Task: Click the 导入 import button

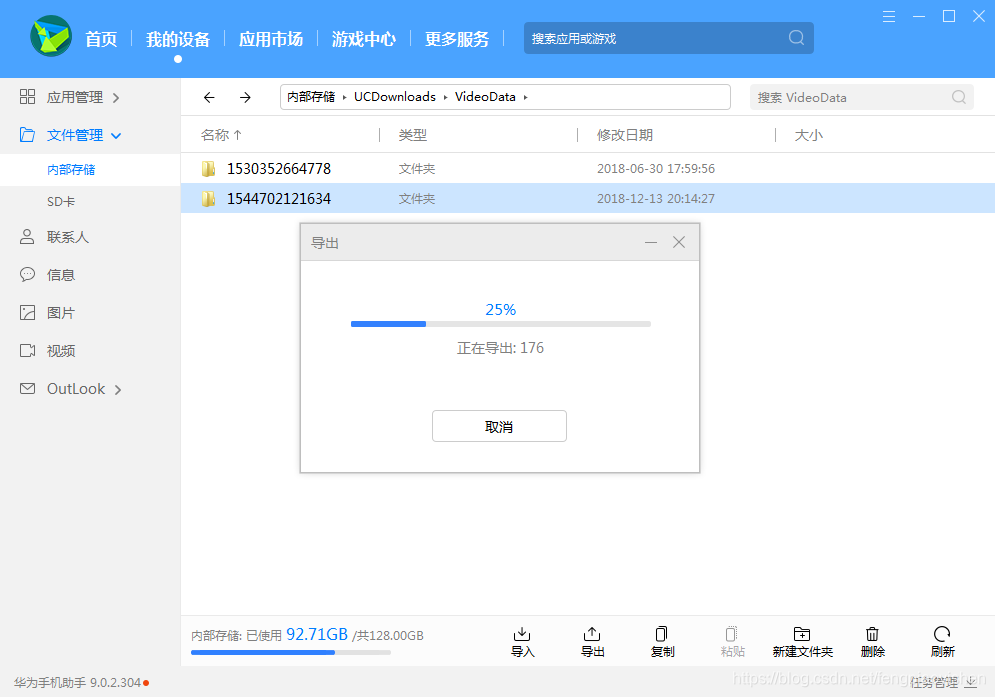Action: (522, 642)
